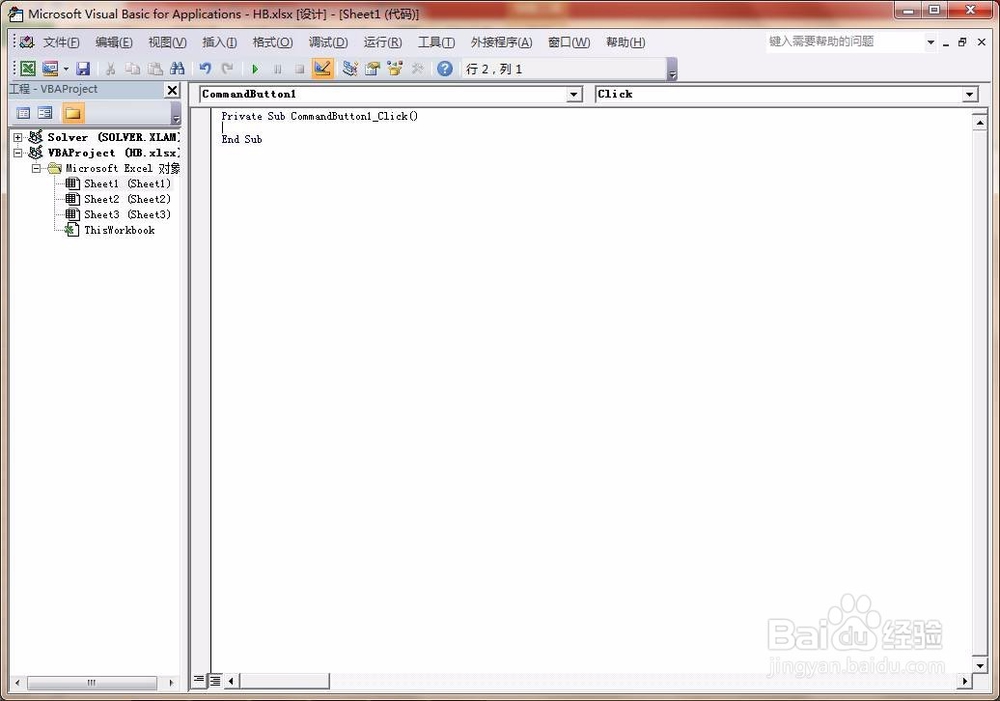Click the Cut scissors icon

(110, 68)
